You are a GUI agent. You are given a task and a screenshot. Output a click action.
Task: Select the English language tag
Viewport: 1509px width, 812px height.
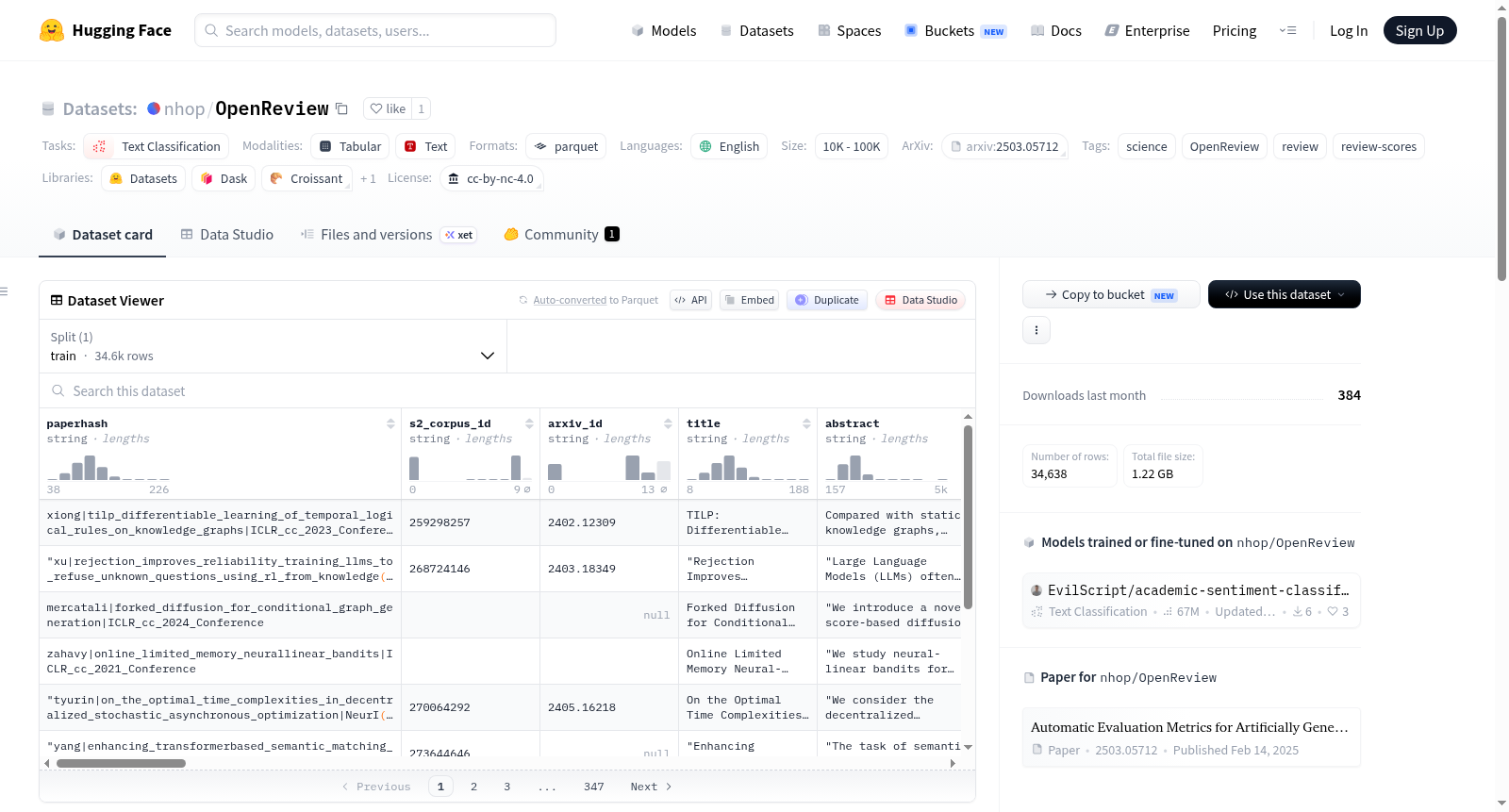729,146
